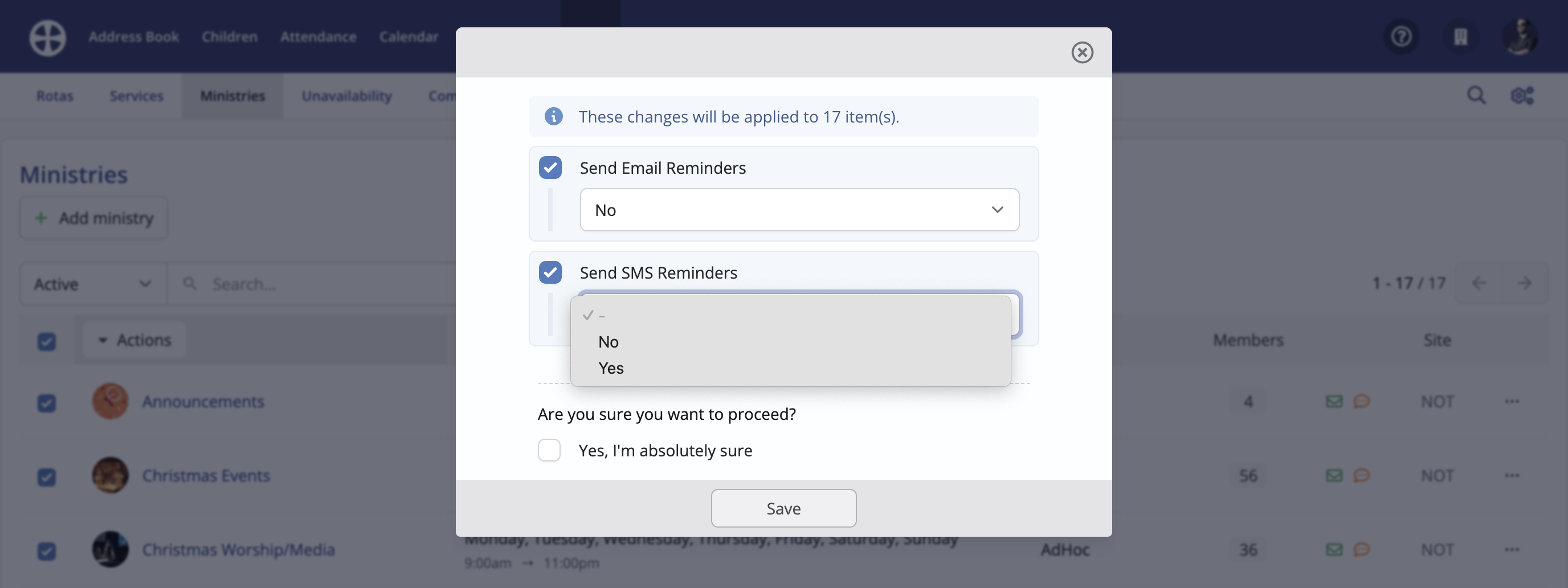Switch to the Services tab
Screen dimensions: 1568x588
click(136, 96)
